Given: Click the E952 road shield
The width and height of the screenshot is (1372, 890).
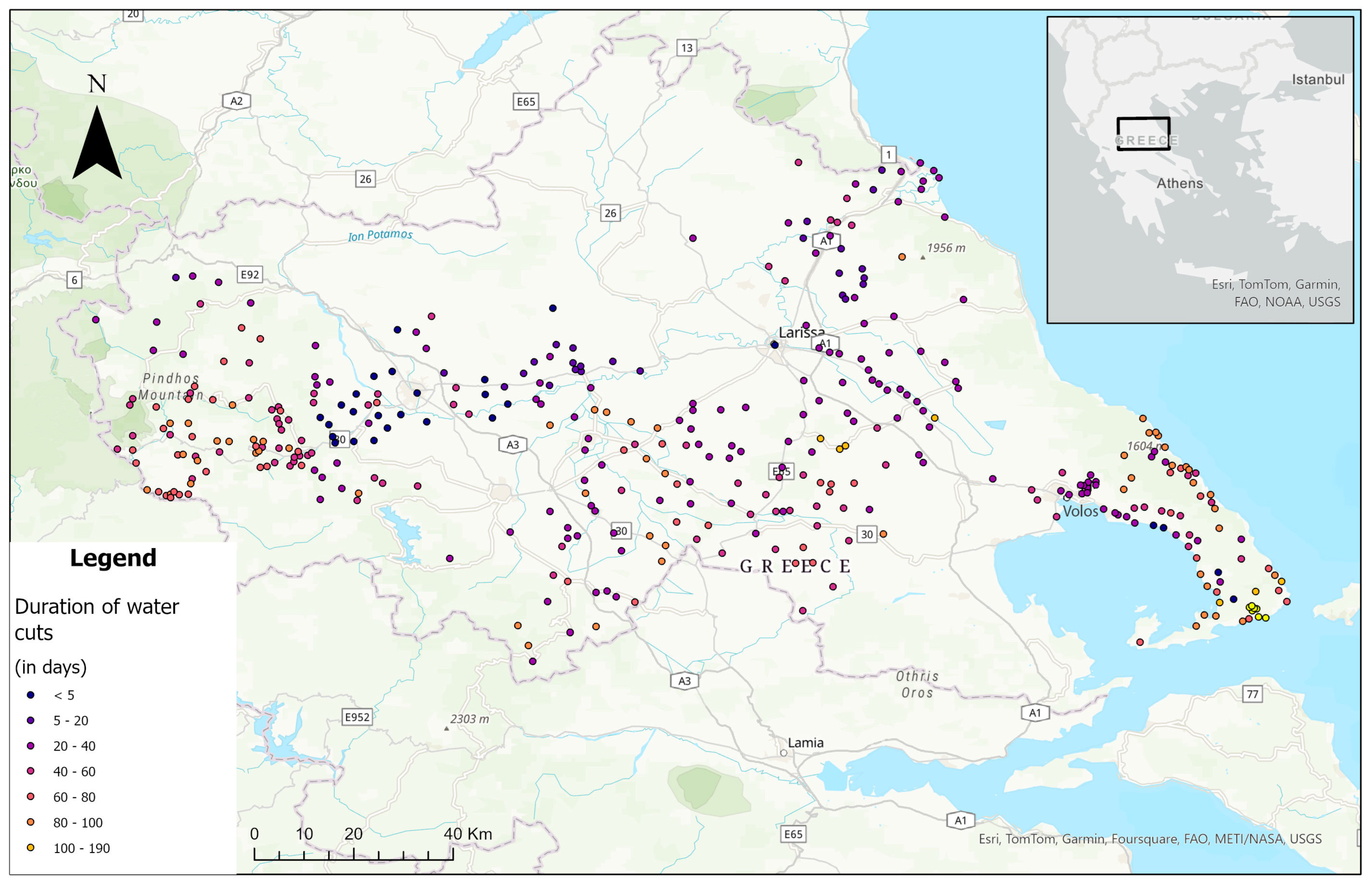Looking at the screenshot, I should pos(357,717).
